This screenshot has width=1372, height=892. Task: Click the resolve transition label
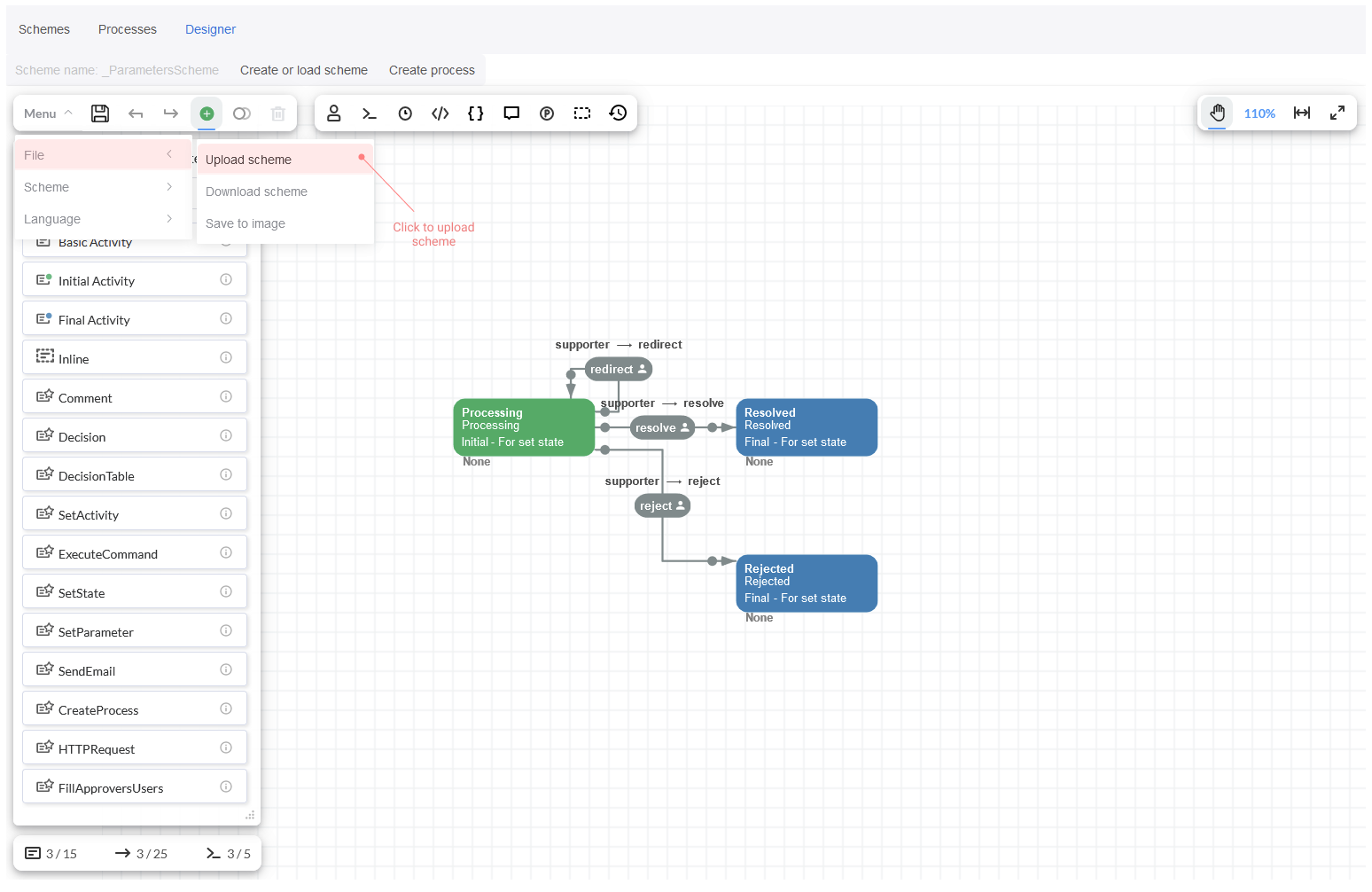(x=662, y=427)
